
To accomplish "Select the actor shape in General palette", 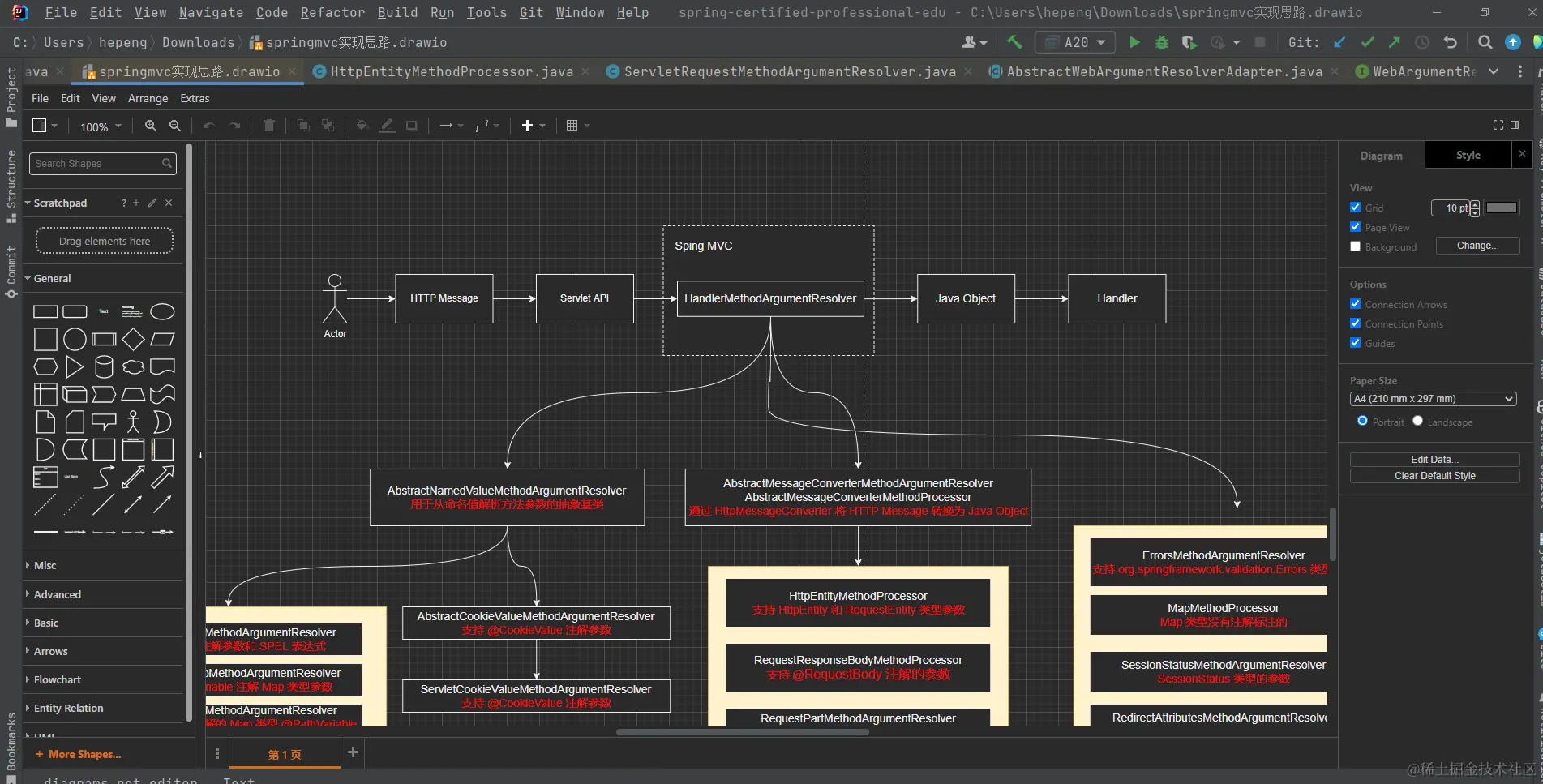I will (133, 422).
